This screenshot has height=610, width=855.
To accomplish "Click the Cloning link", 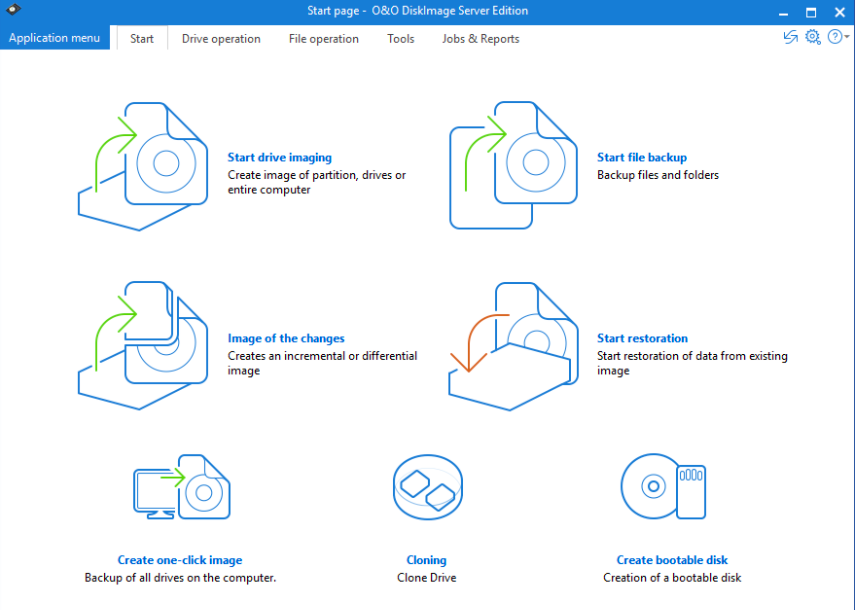I will (426, 560).
